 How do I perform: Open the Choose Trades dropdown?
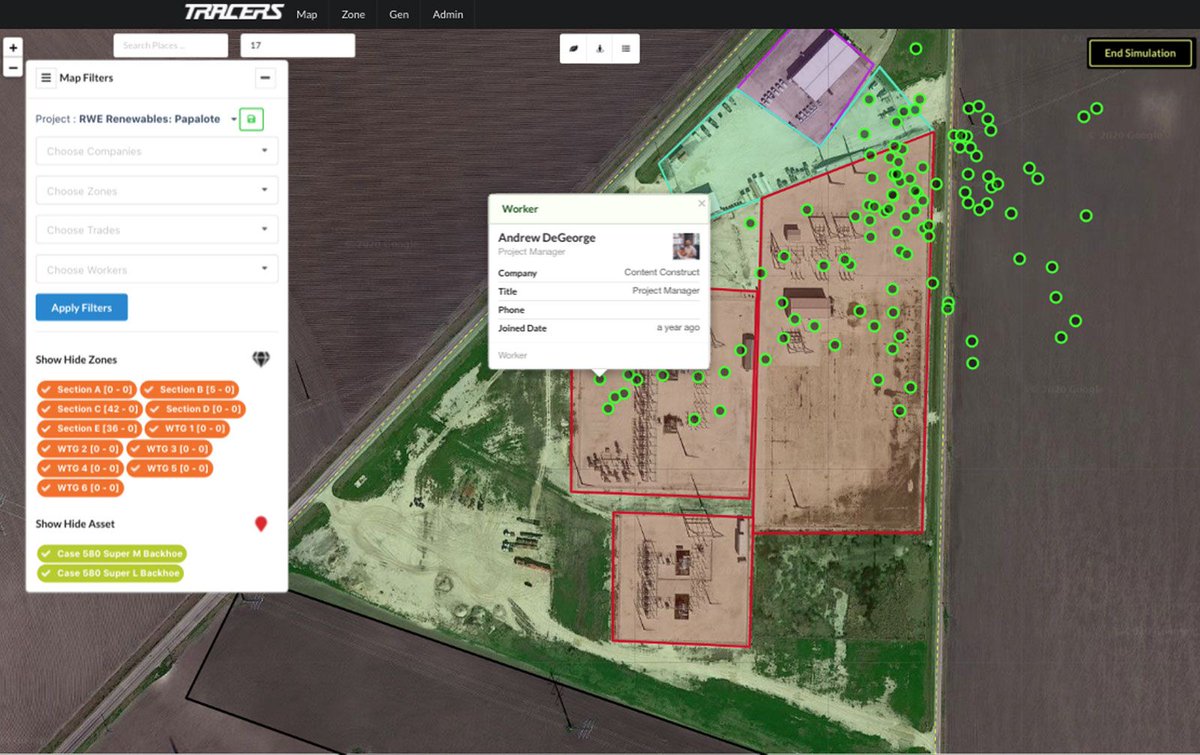click(x=157, y=230)
